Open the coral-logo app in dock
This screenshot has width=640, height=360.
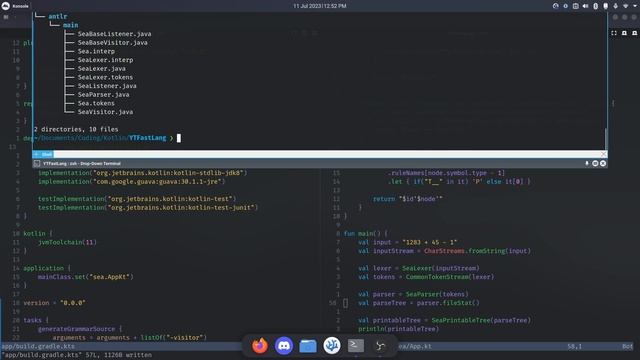tap(332, 346)
